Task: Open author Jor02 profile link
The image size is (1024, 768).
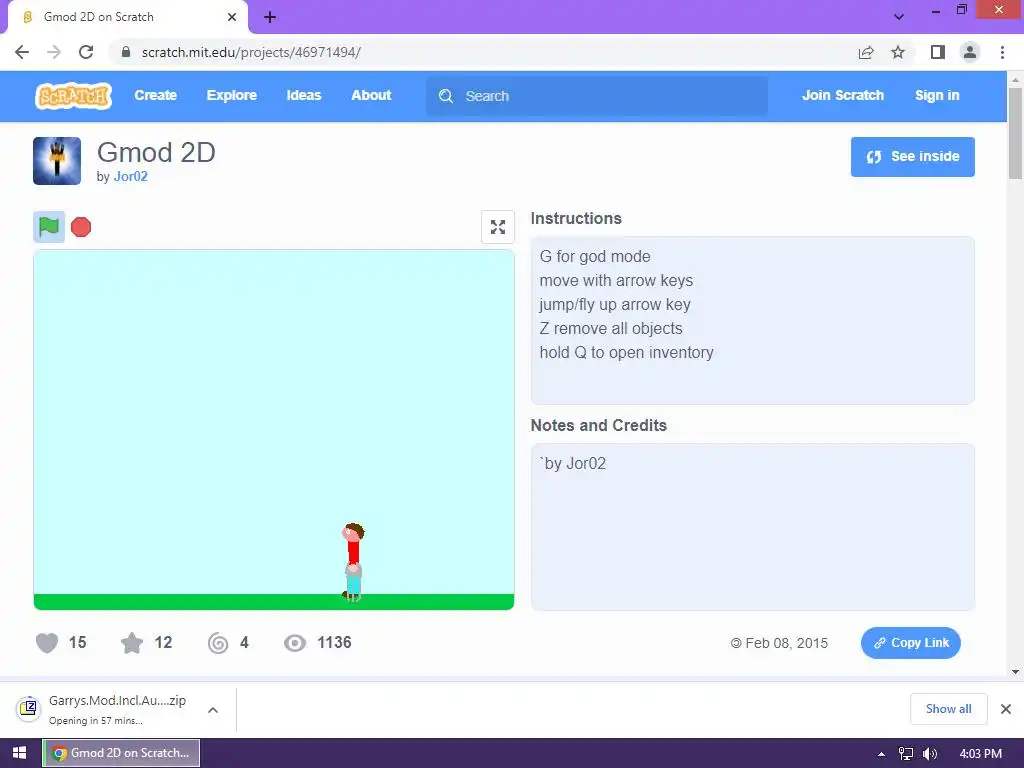Action: tap(131, 176)
